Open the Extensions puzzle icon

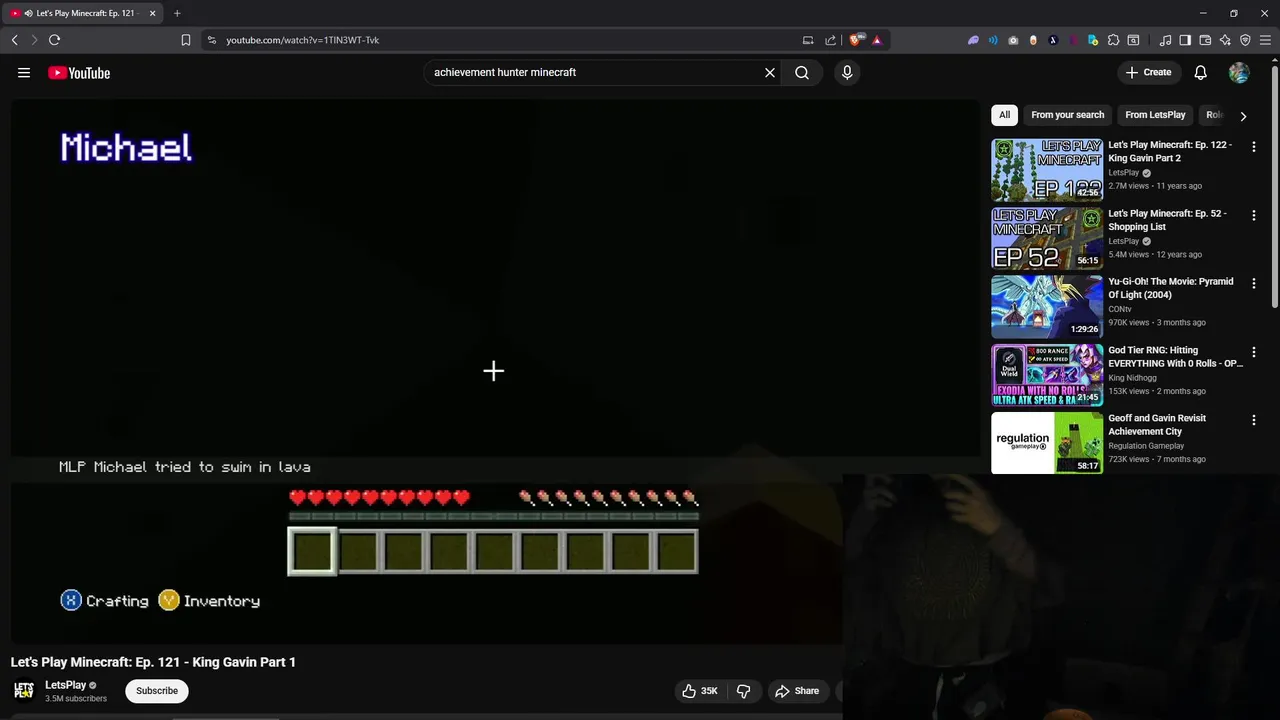click(x=1113, y=40)
